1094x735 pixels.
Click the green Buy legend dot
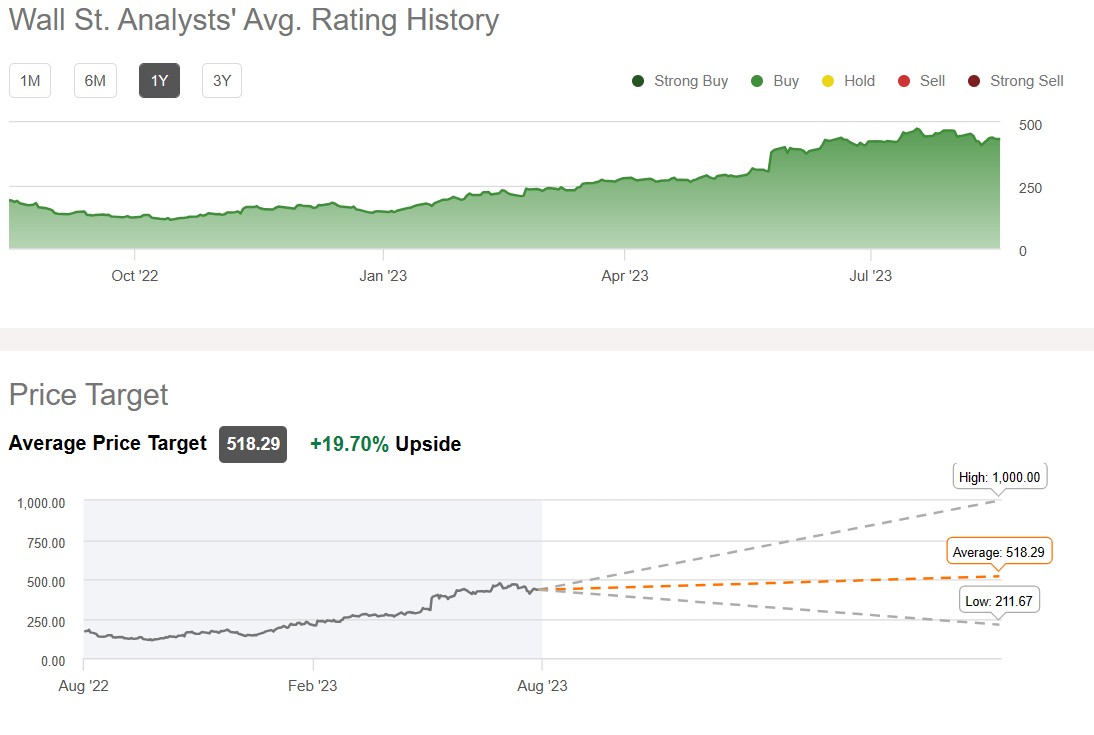coord(757,81)
